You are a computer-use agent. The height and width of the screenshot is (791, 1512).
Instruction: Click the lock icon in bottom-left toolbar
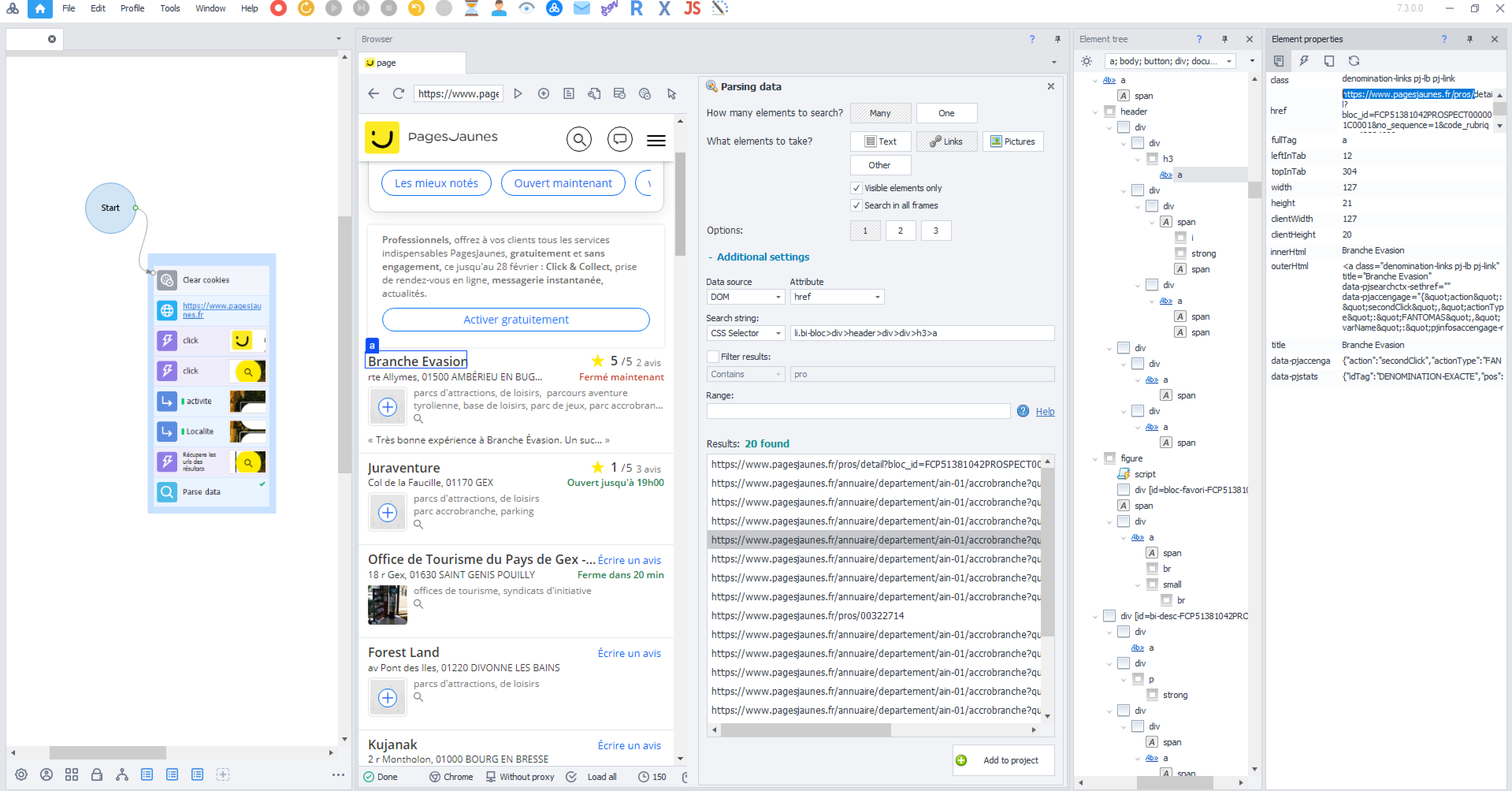point(97,774)
